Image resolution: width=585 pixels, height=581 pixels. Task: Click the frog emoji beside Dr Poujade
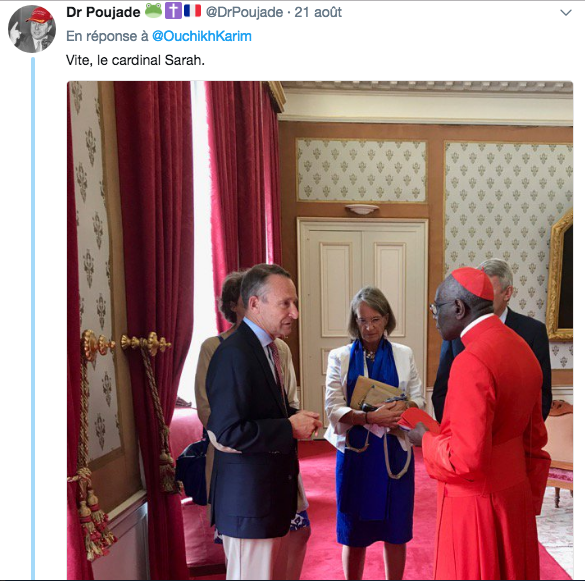click(153, 11)
